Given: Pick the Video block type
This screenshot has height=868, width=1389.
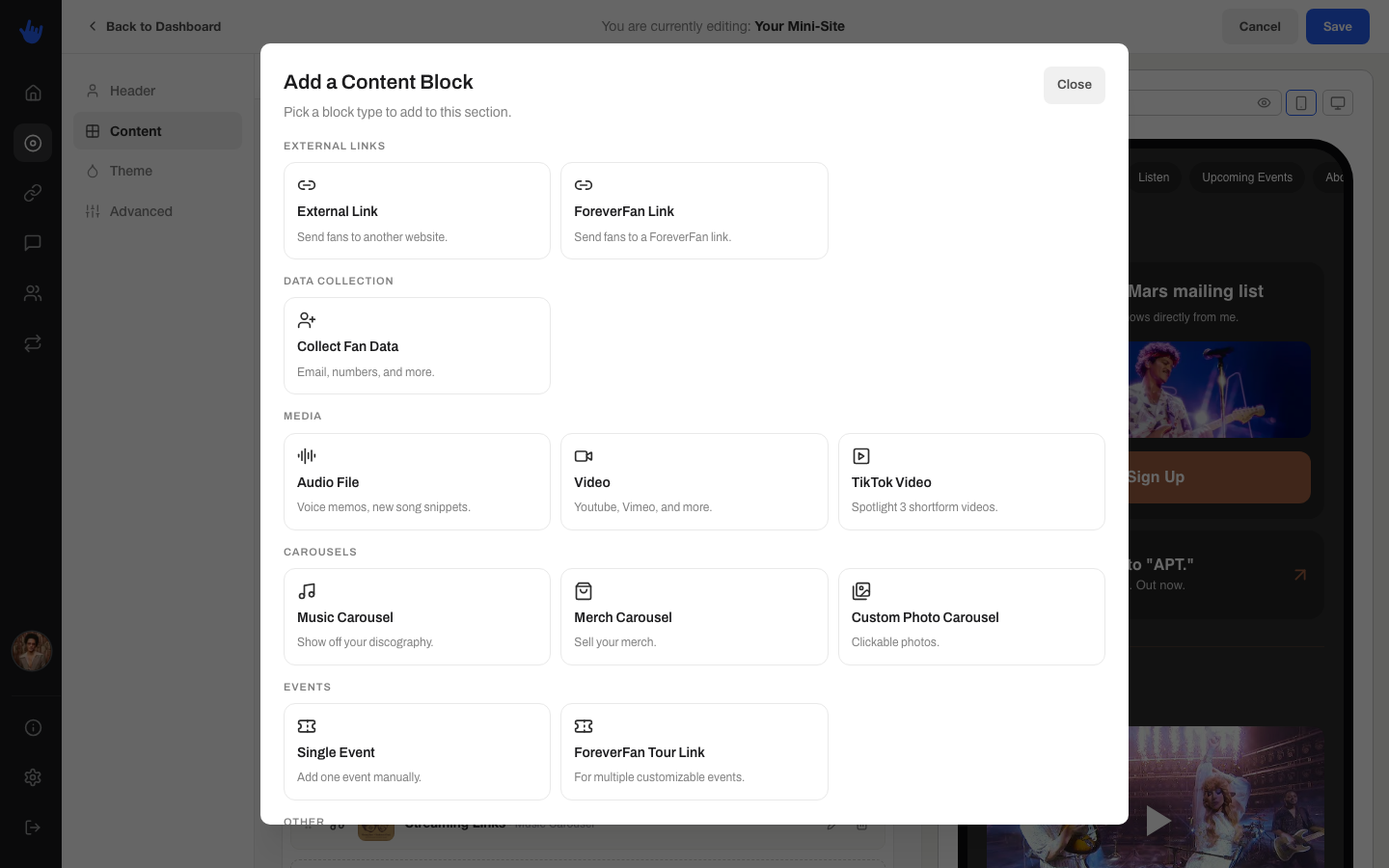Looking at the screenshot, I should pyautogui.click(x=694, y=481).
